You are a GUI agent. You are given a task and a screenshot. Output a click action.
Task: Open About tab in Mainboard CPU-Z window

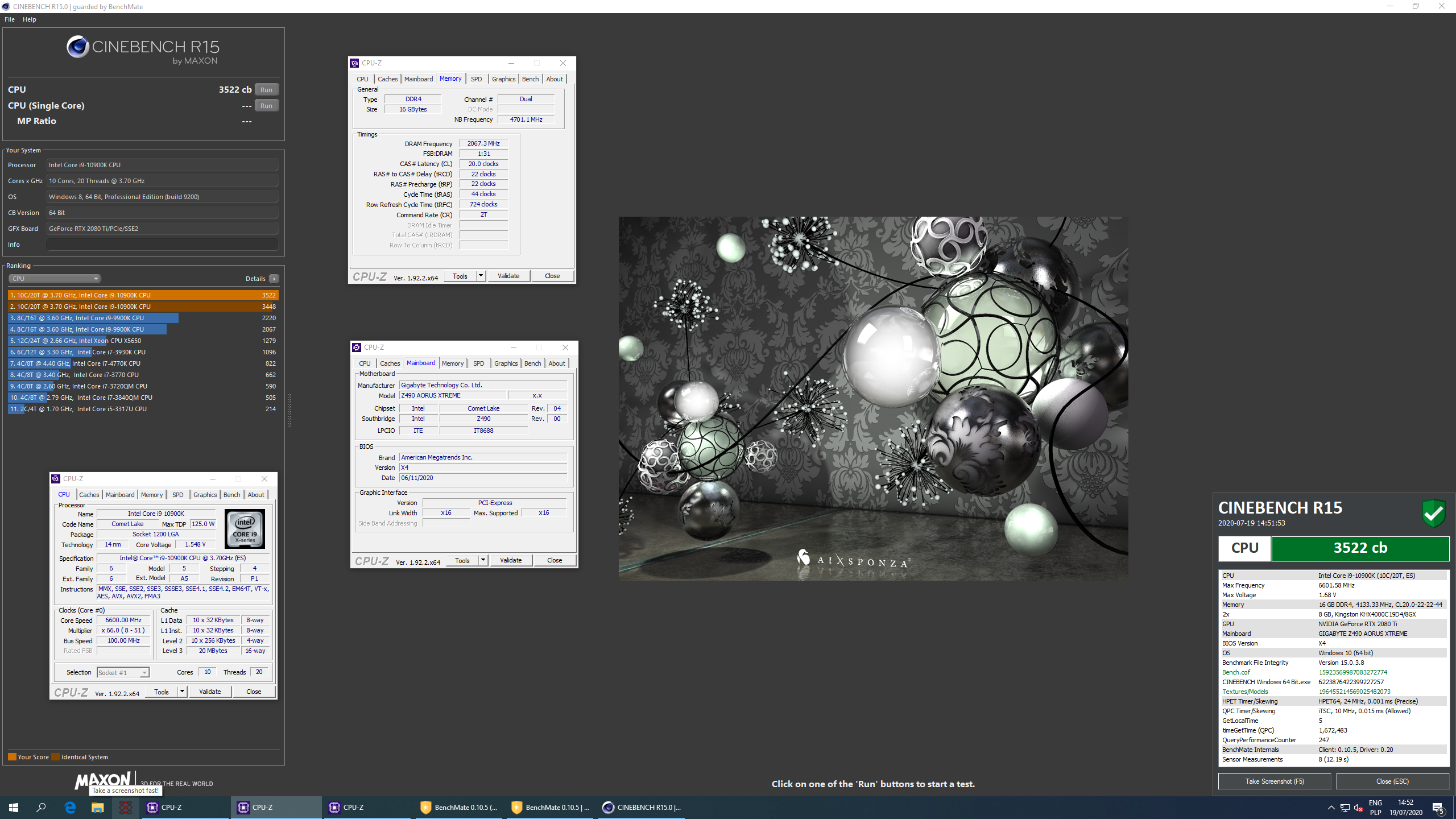click(557, 363)
